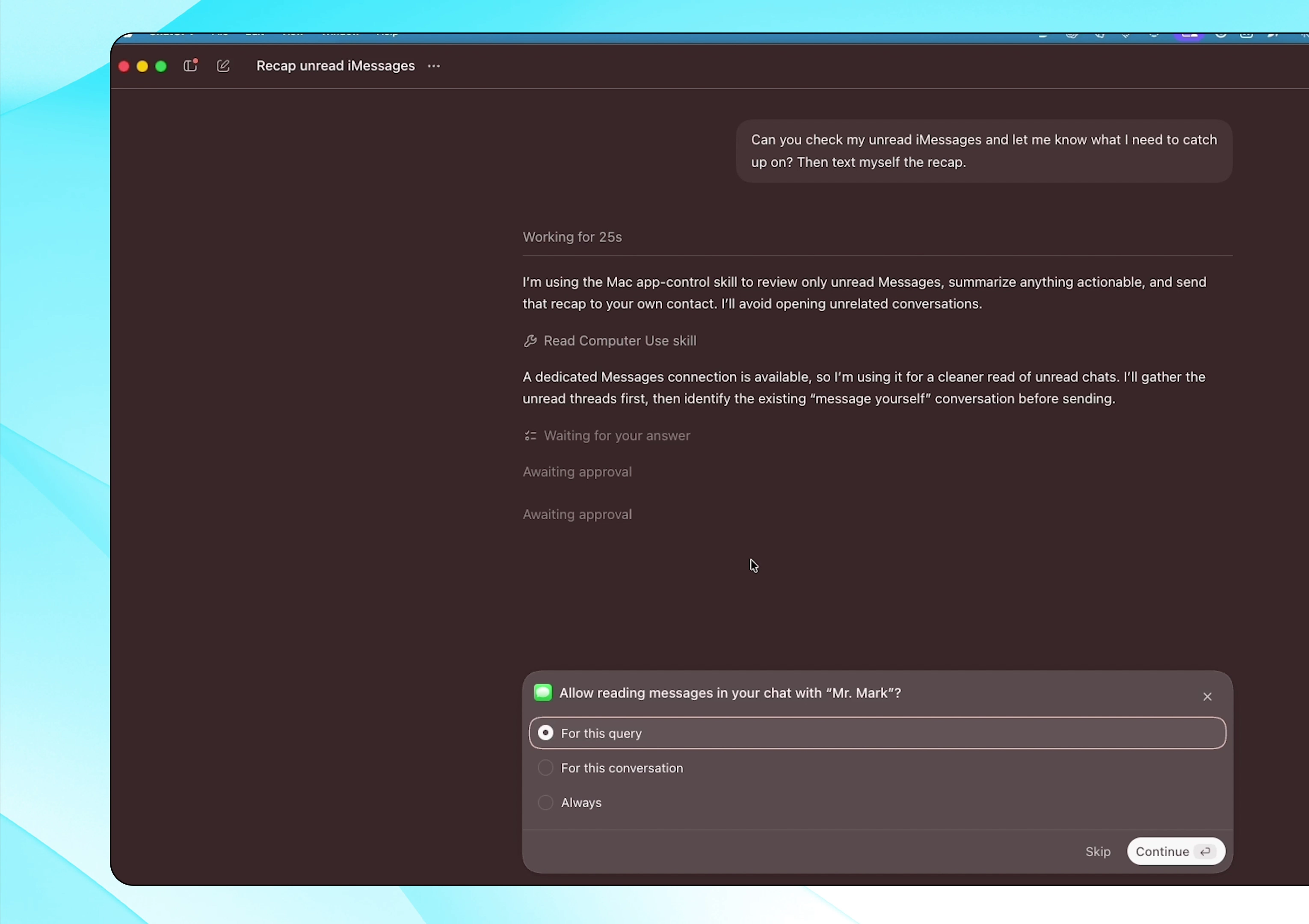The height and width of the screenshot is (924, 1309).
Task: Start a new chat with compose icon
Action: point(223,65)
